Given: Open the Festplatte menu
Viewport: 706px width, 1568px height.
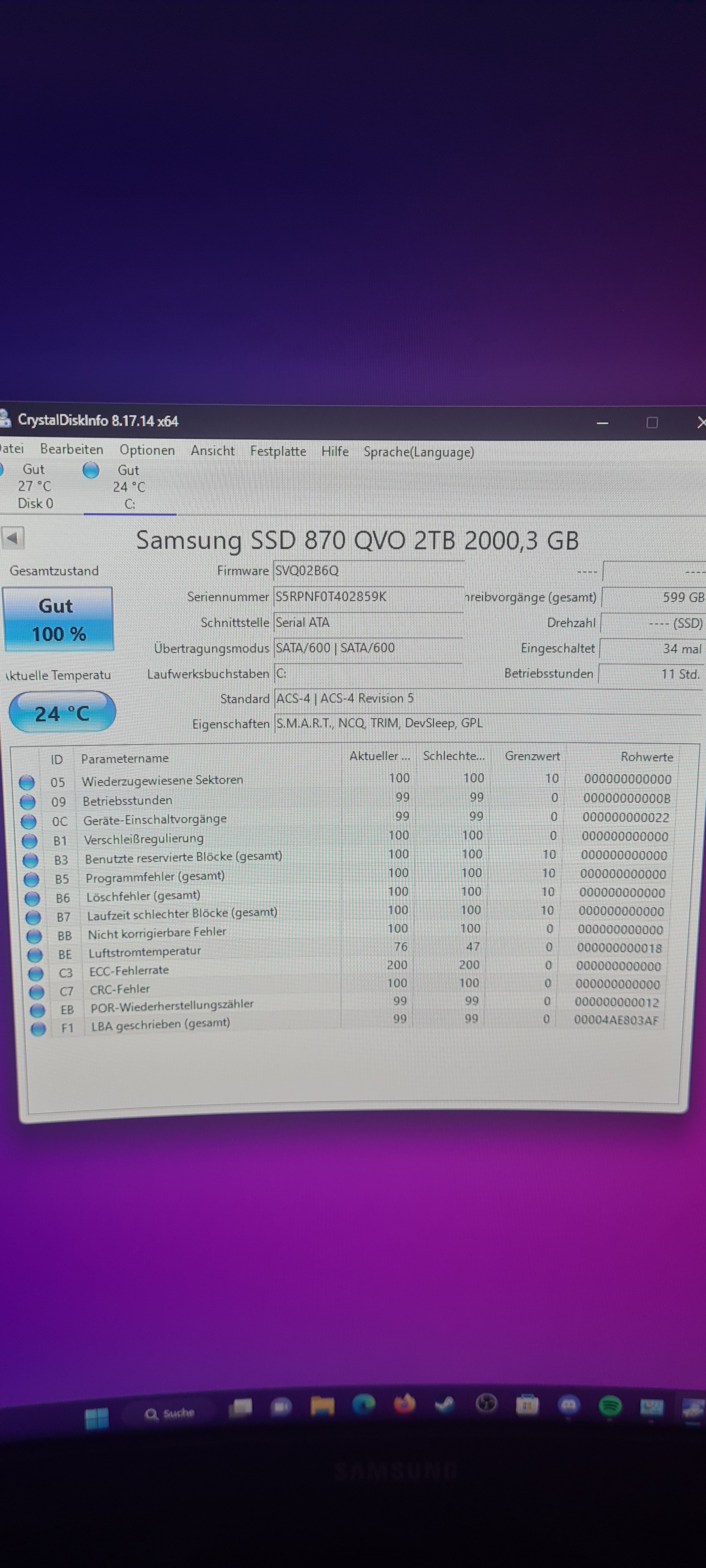Looking at the screenshot, I should tap(278, 451).
